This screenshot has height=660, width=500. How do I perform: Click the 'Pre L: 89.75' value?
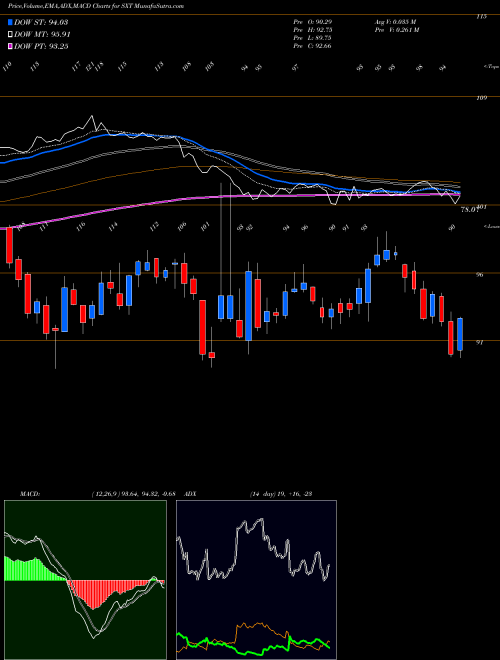tap(312, 38)
